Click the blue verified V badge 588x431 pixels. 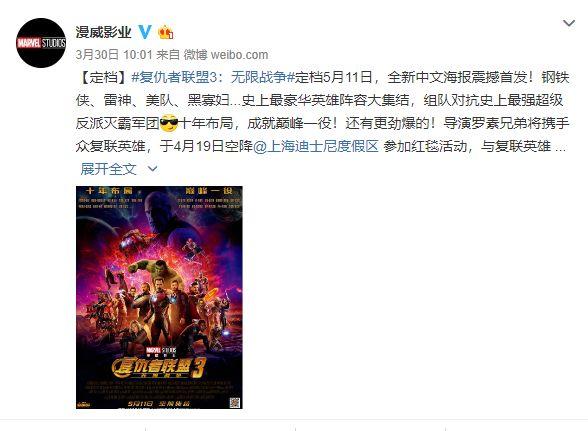click(x=145, y=33)
